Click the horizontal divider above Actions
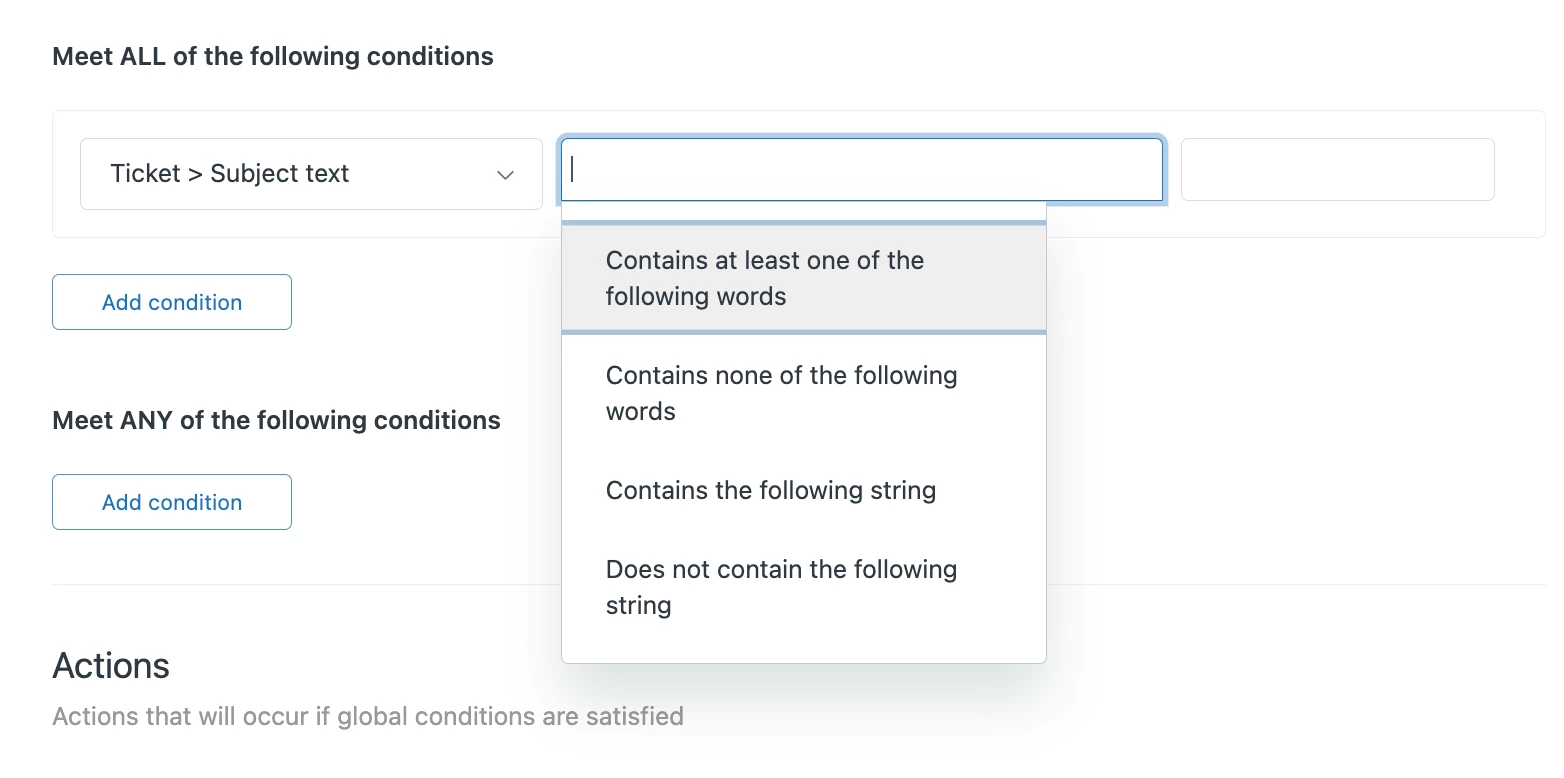Screen dimensions: 1564x778 point(300,584)
